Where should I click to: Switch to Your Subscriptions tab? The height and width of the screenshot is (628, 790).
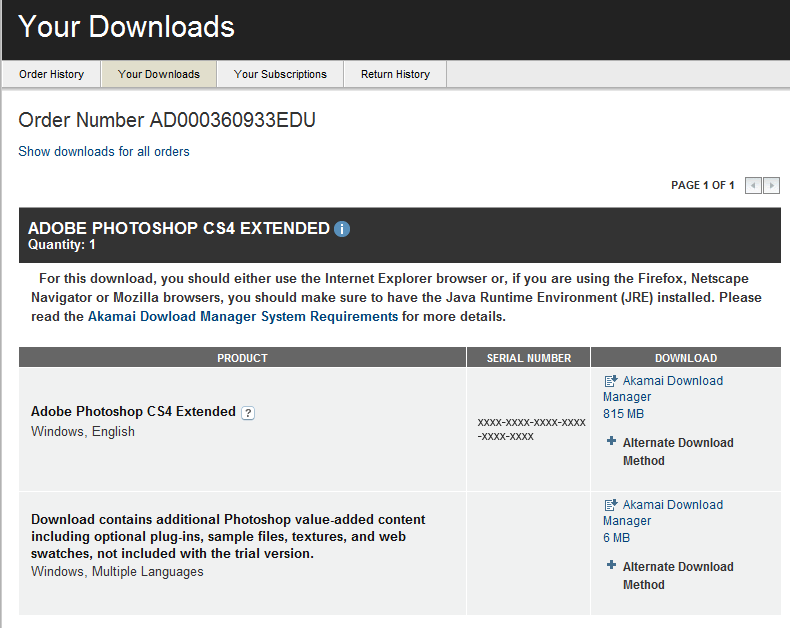point(280,74)
